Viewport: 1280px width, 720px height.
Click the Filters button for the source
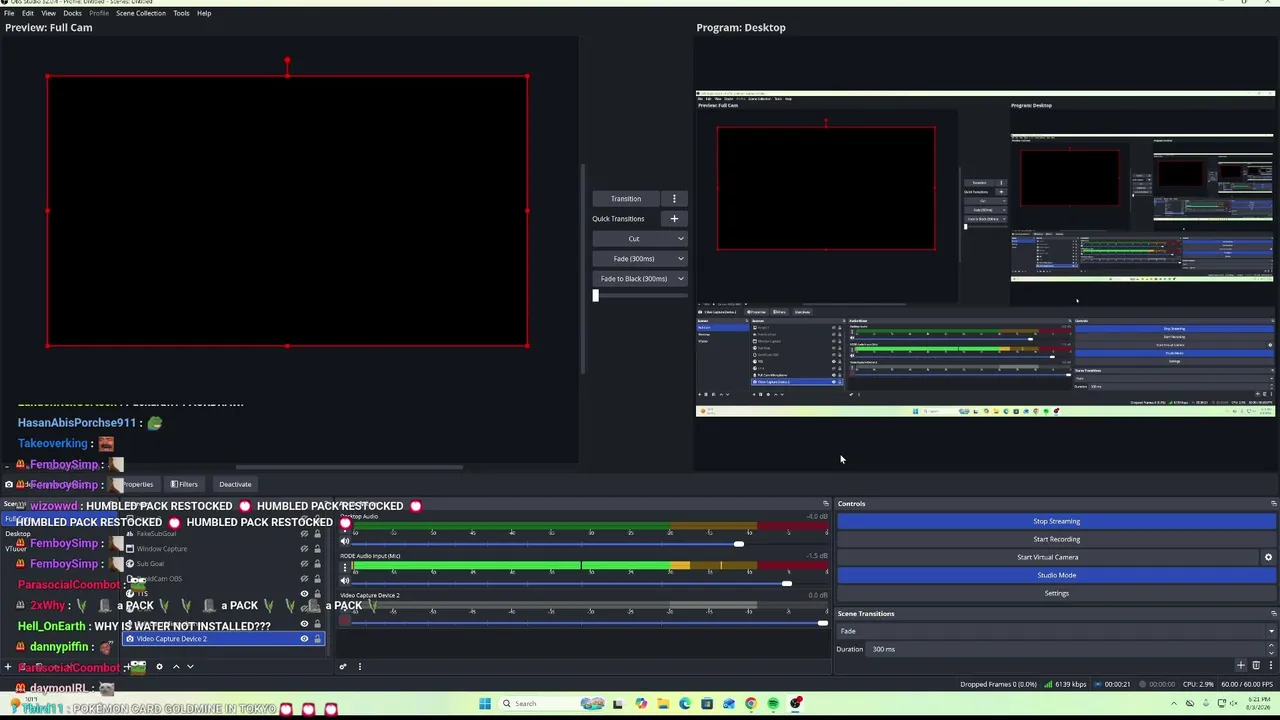[x=183, y=484]
